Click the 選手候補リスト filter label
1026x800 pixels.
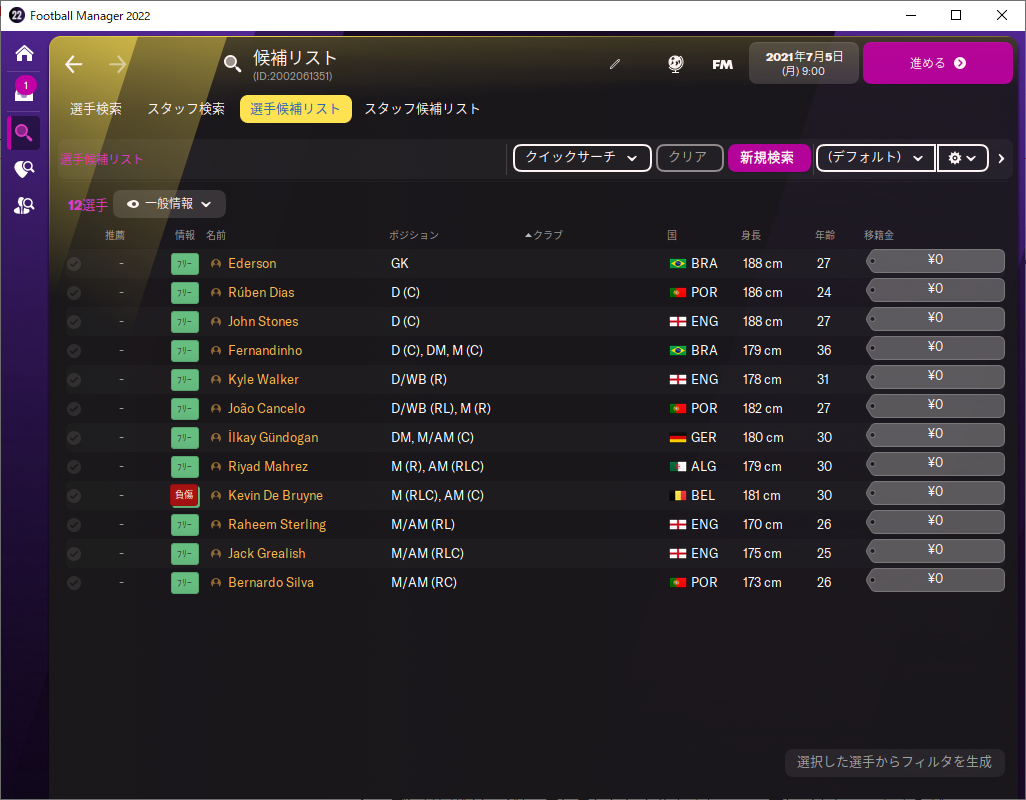101,159
